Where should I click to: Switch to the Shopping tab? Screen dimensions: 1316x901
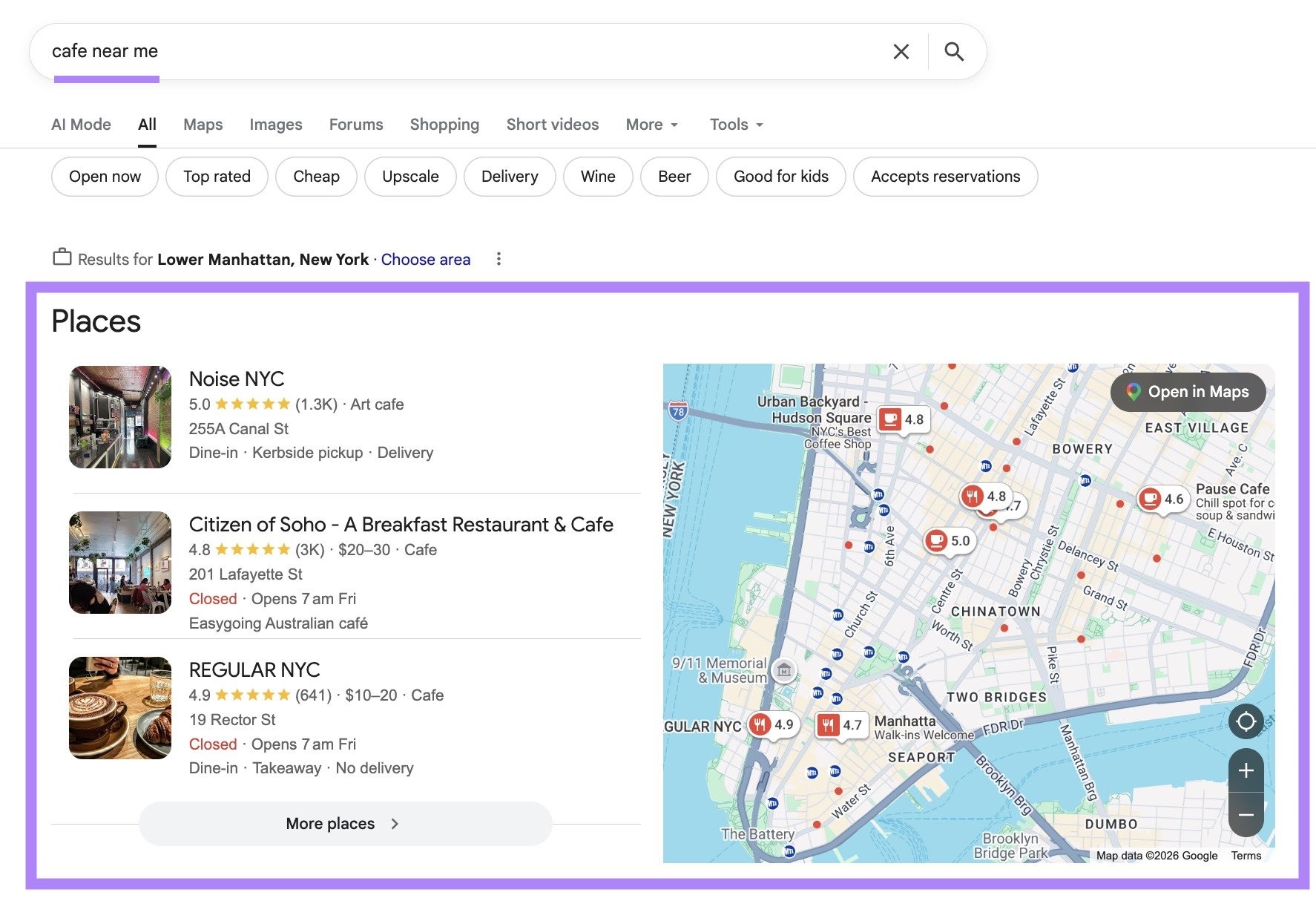pos(444,124)
